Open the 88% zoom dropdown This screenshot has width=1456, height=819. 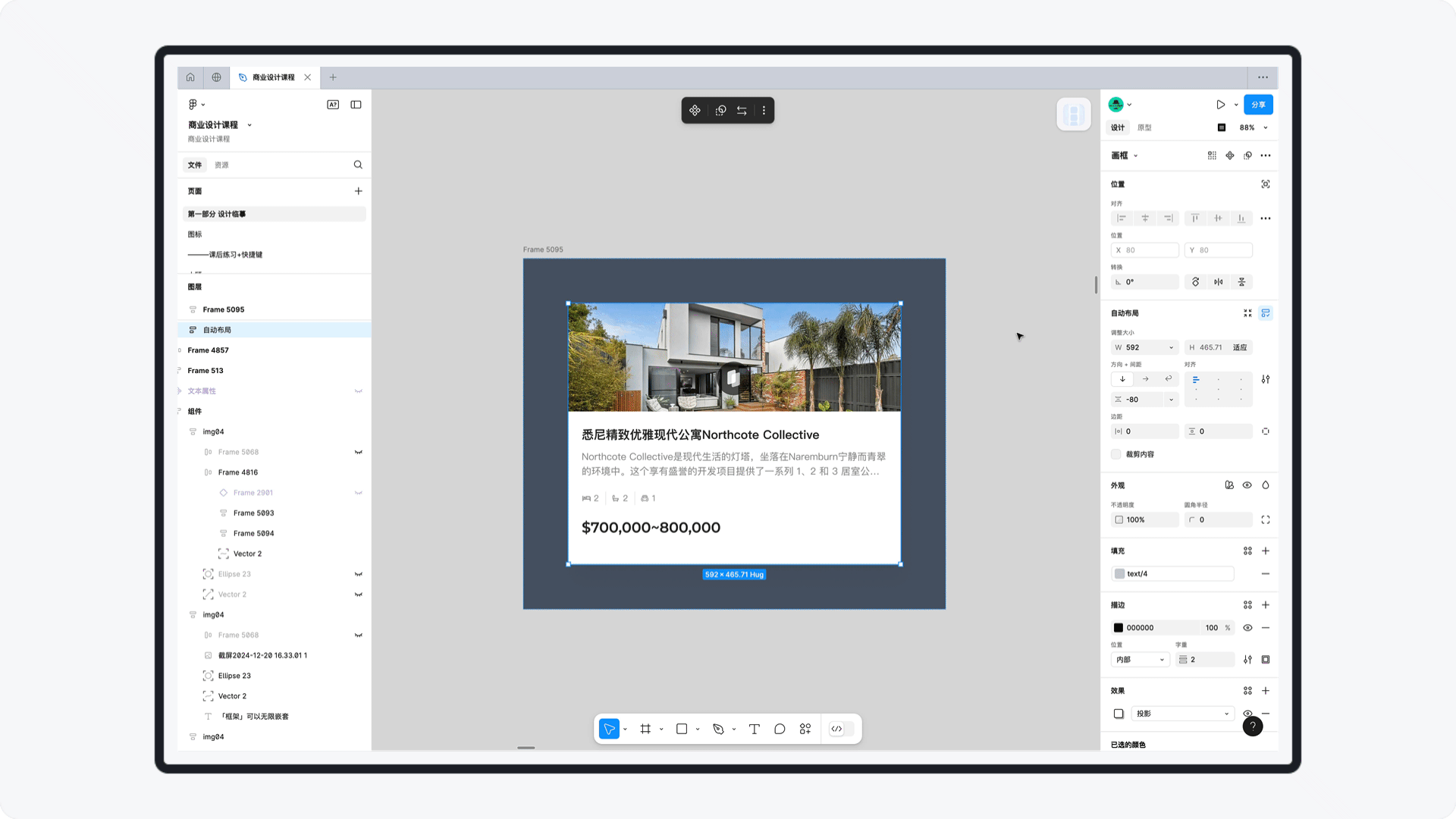(1254, 127)
